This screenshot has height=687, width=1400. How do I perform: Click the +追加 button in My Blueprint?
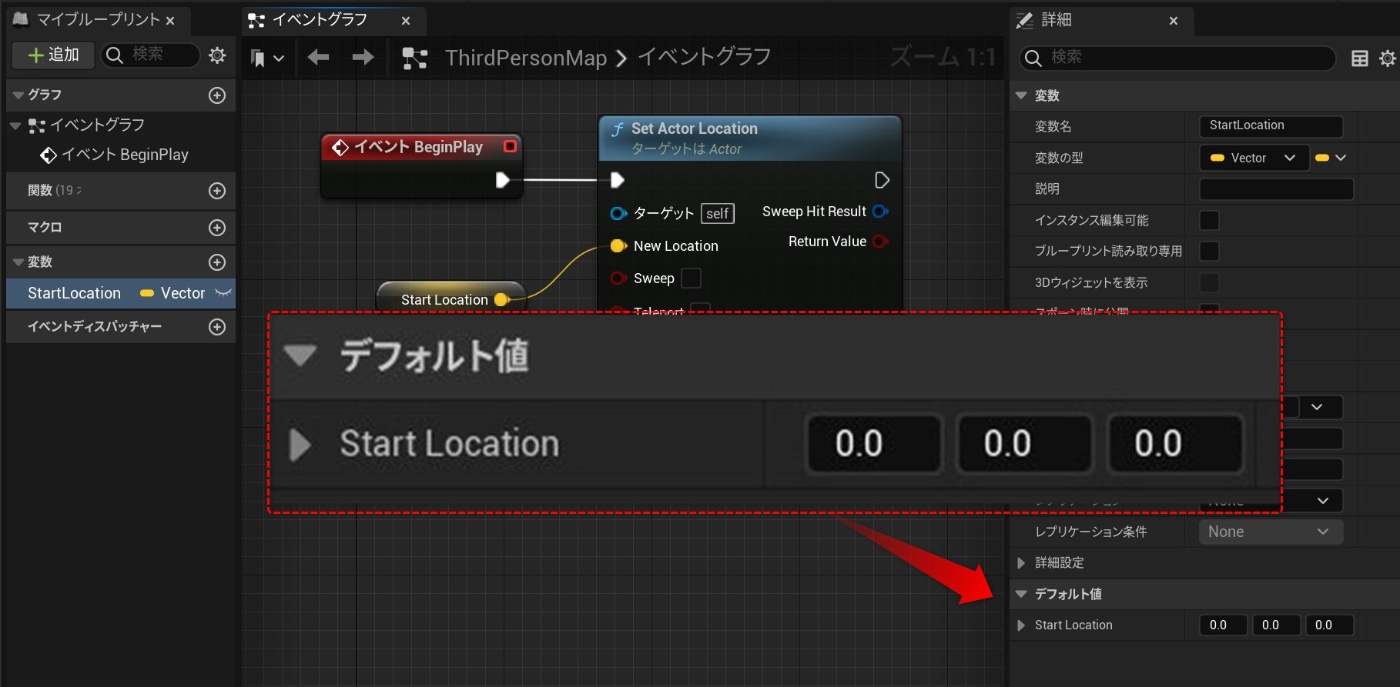[52, 55]
